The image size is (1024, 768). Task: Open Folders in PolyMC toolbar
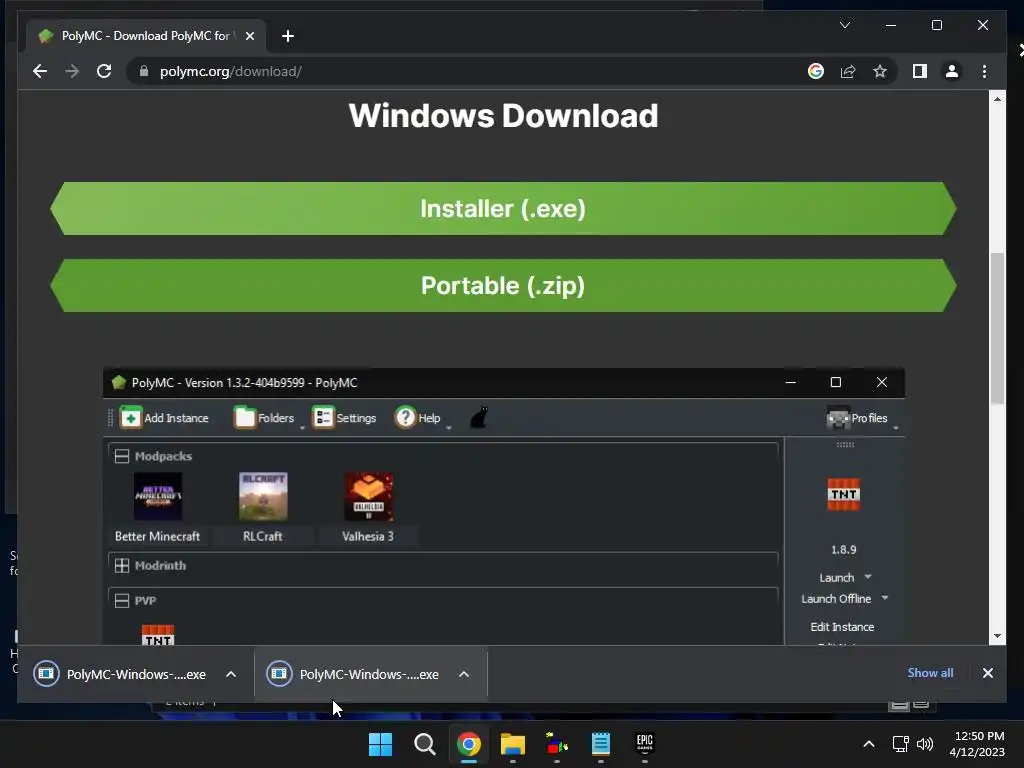[264, 417]
